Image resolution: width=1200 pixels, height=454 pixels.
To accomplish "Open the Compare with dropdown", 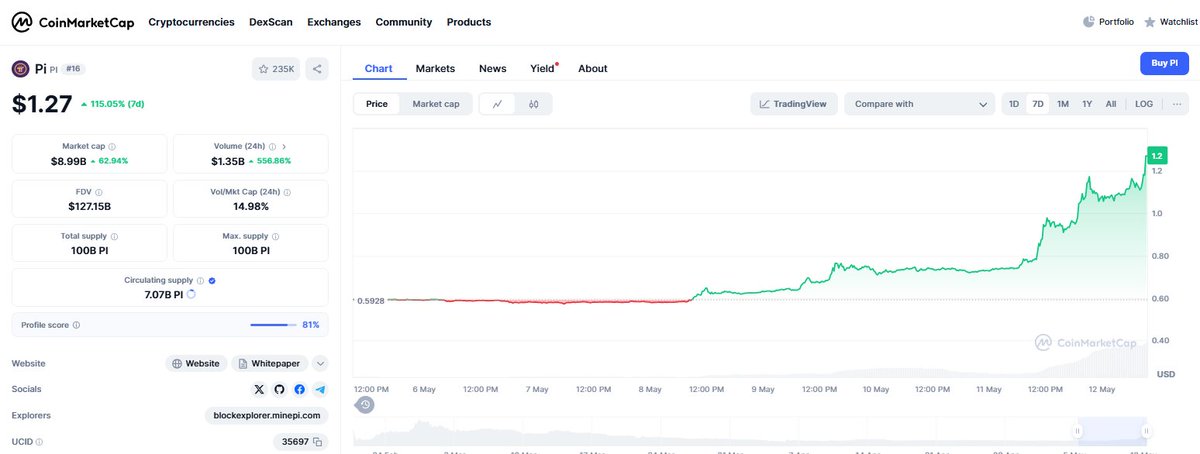I will coord(919,104).
